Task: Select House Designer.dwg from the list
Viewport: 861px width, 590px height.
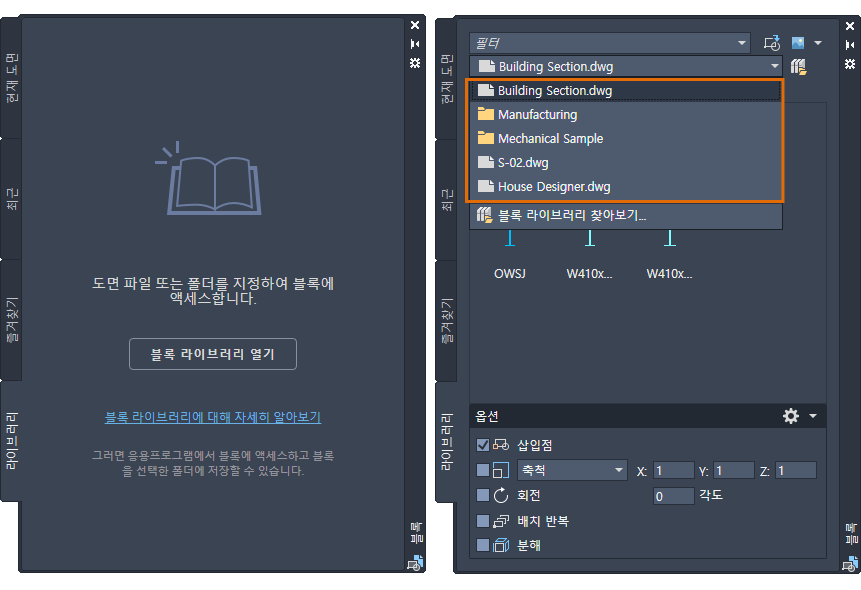Action: click(x=625, y=187)
